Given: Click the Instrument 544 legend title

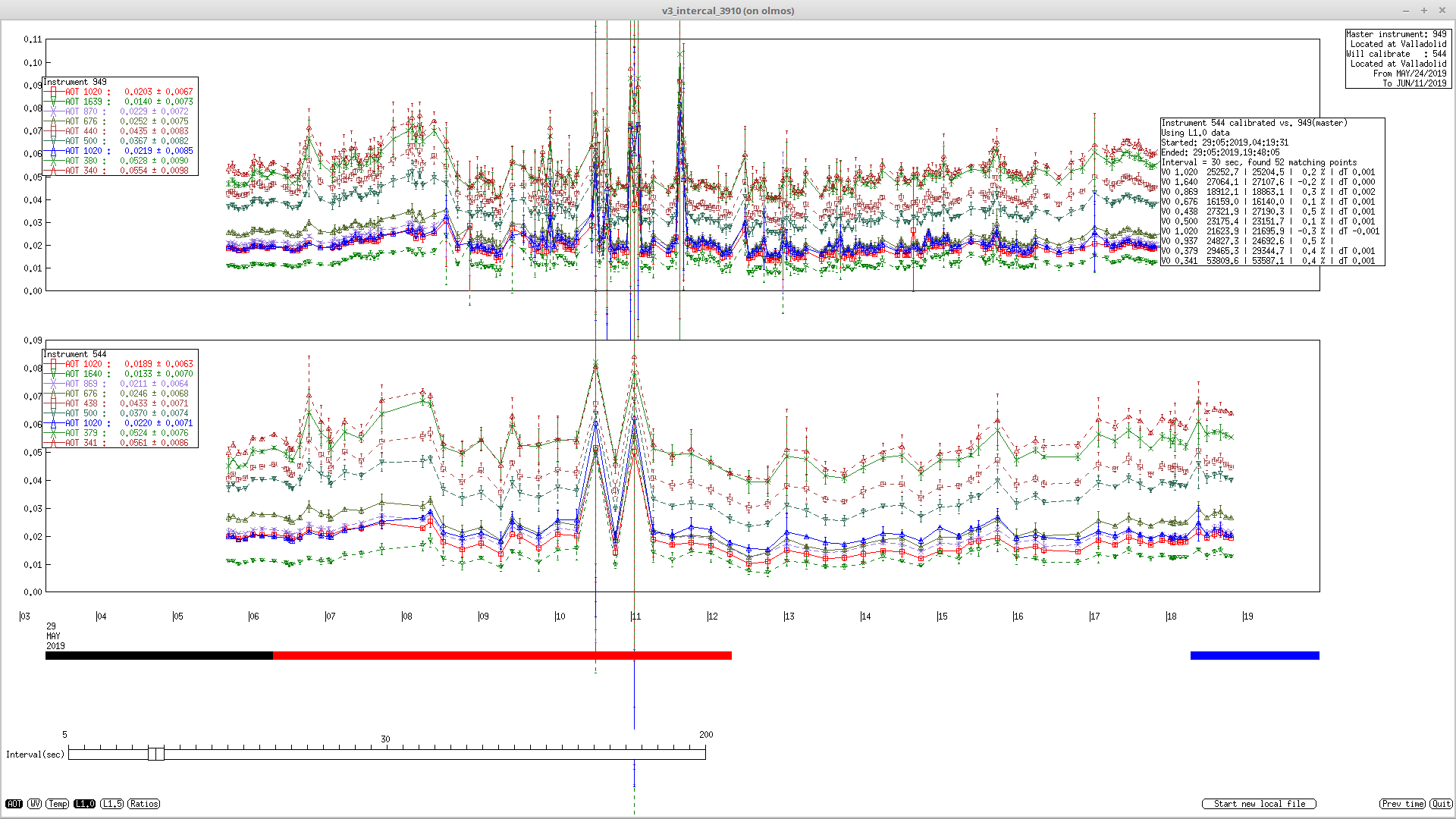Looking at the screenshot, I should tap(75, 354).
